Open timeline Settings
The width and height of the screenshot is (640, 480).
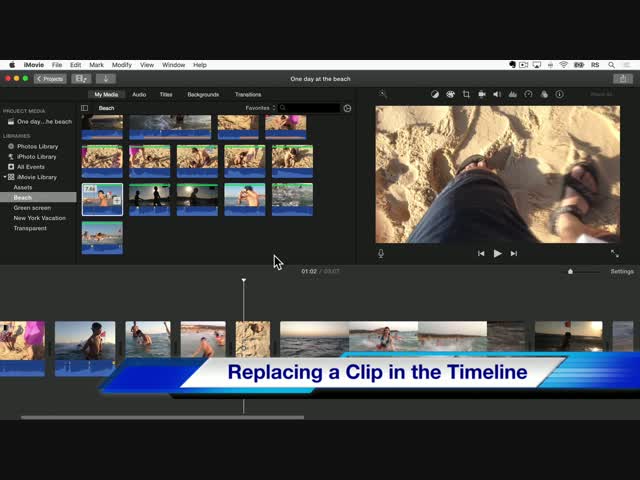622,271
